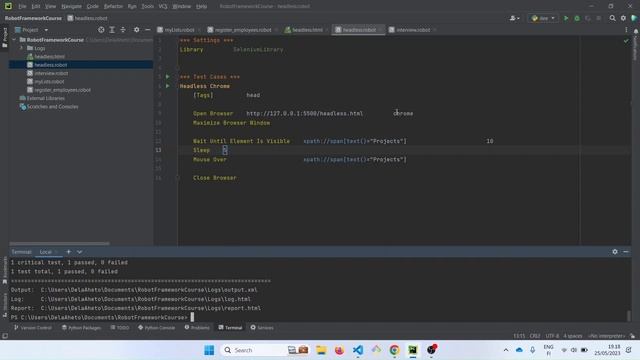
Task: Open terminal settings gear icon
Action: point(615,252)
